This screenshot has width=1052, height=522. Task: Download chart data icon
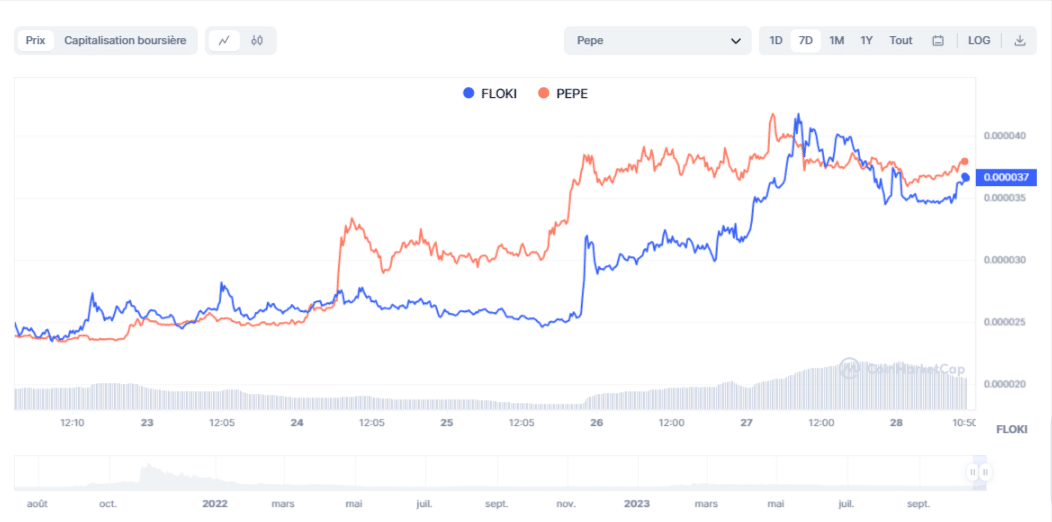(1020, 41)
